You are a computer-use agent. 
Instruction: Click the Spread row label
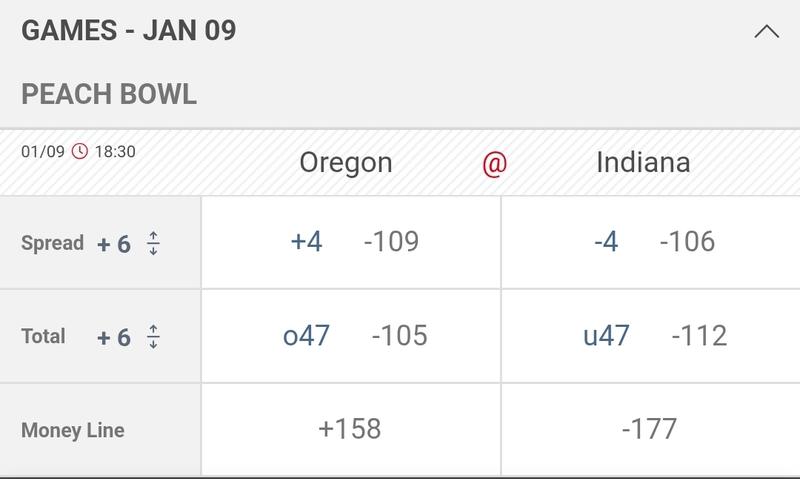click(x=52, y=243)
